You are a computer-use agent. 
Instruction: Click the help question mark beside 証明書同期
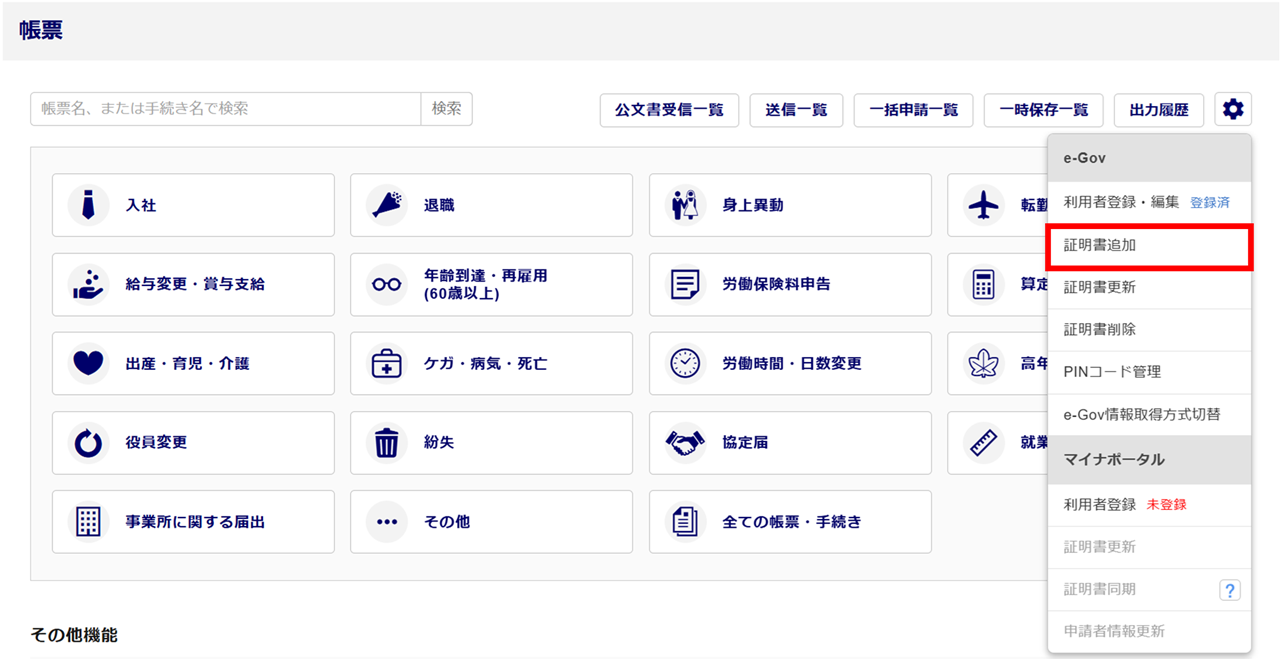coord(1229,590)
